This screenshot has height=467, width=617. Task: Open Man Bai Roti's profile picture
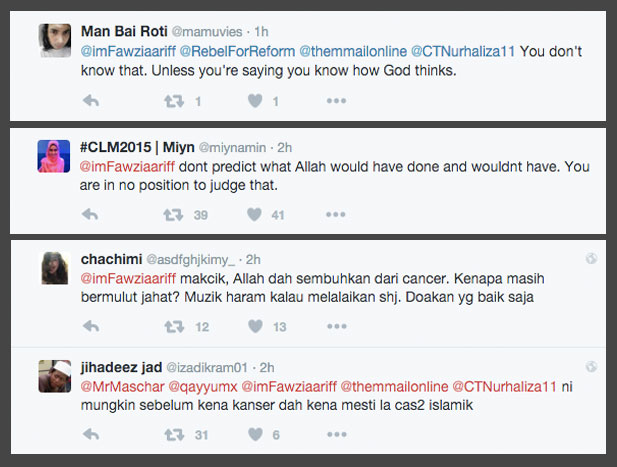click(x=54, y=39)
